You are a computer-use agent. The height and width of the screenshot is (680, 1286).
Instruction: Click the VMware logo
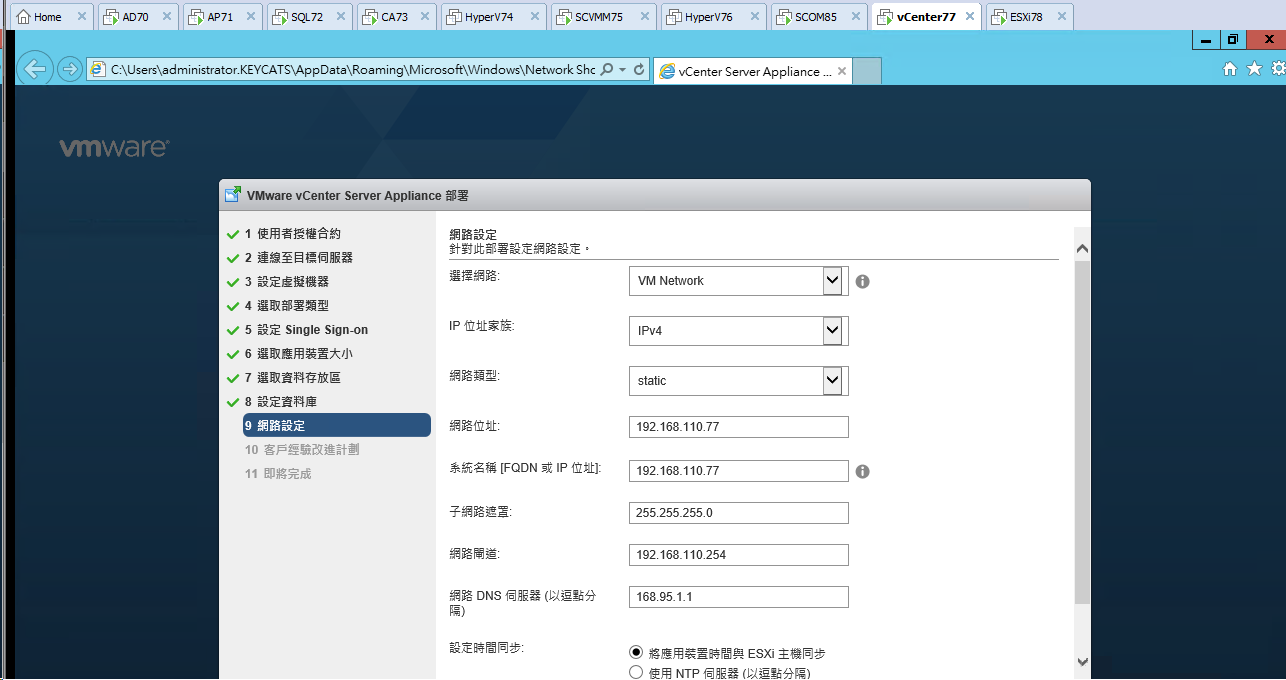[114, 148]
